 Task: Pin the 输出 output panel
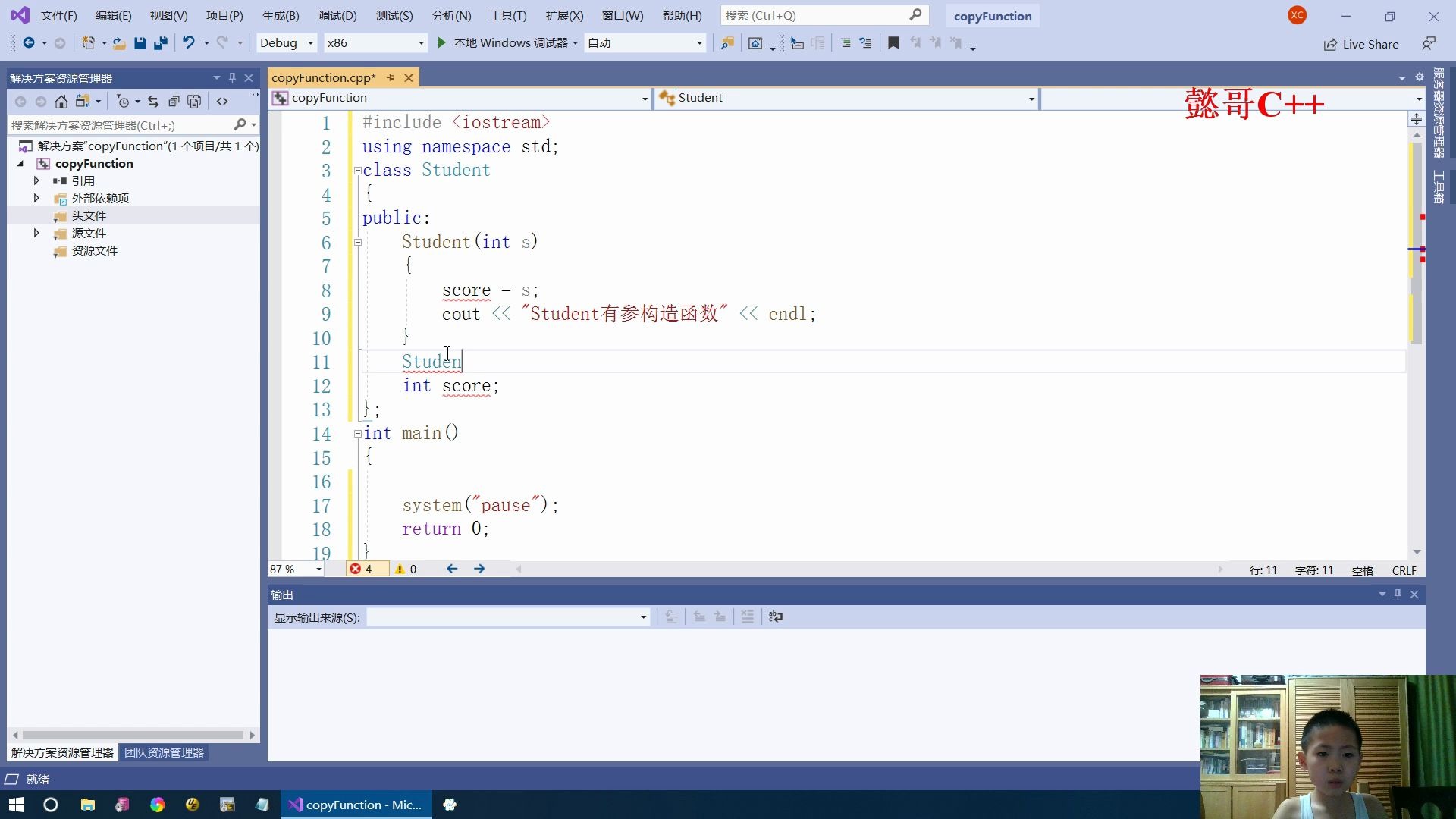click(1397, 595)
